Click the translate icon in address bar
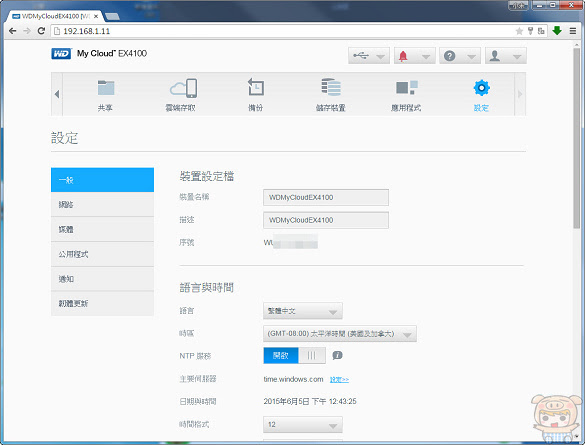The image size is (585, 445). coord(541,31)
